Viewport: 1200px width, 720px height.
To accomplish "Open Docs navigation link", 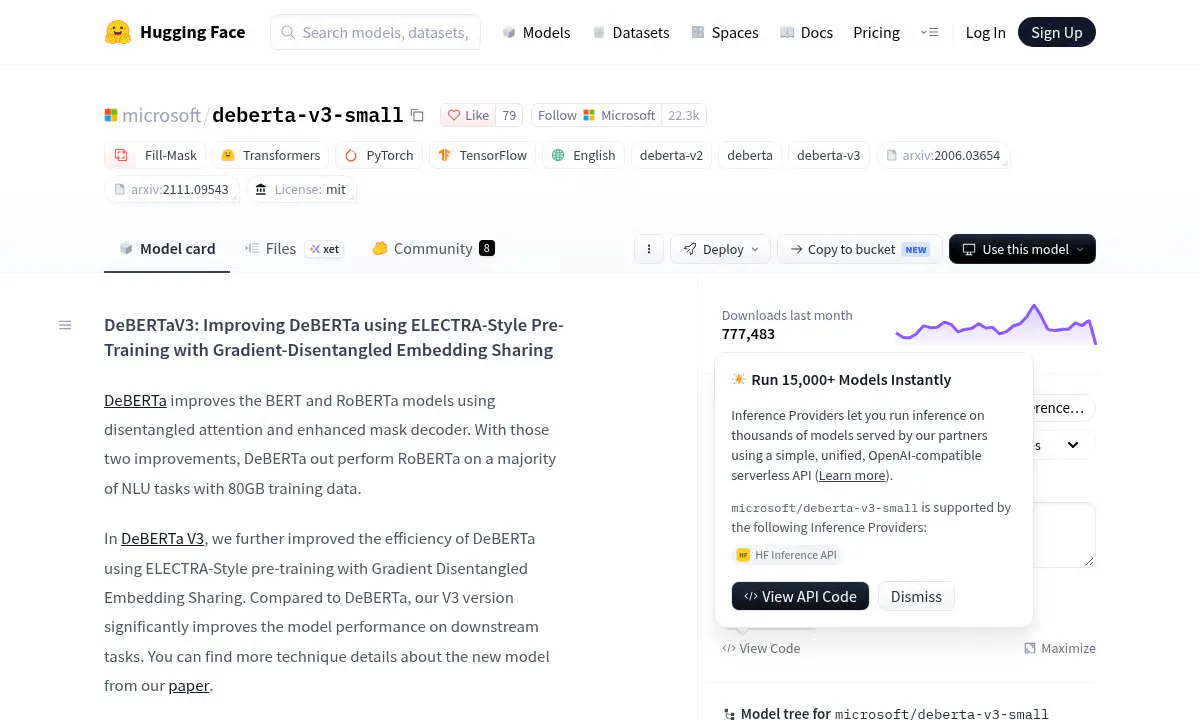I will pos(806,32).
